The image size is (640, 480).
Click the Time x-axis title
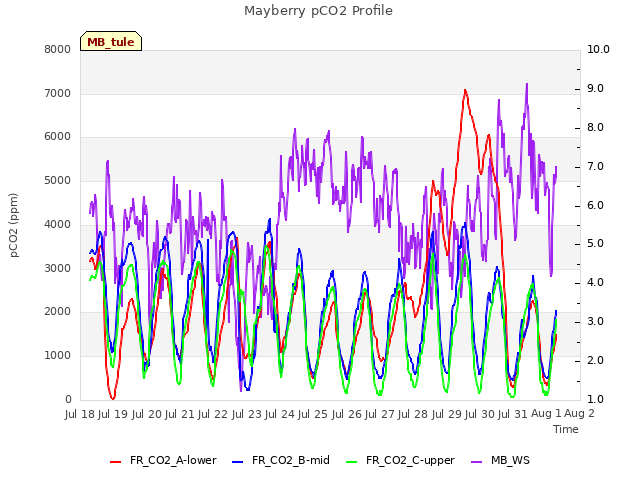[566, 429]
